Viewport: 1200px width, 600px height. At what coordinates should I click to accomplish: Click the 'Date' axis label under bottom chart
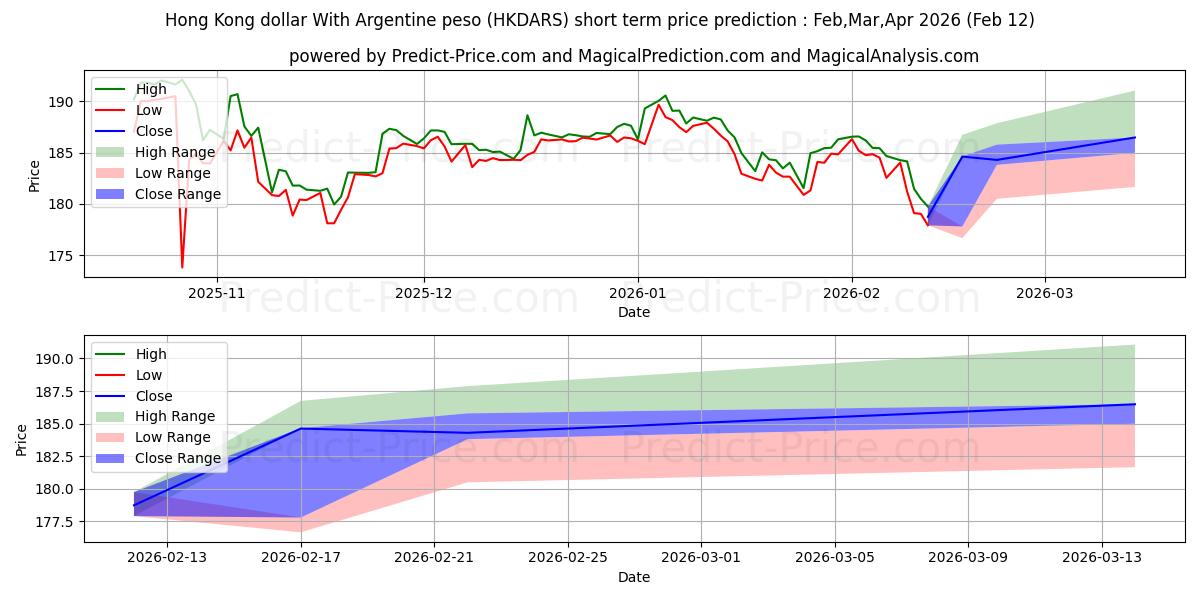(x=634, y=577)
